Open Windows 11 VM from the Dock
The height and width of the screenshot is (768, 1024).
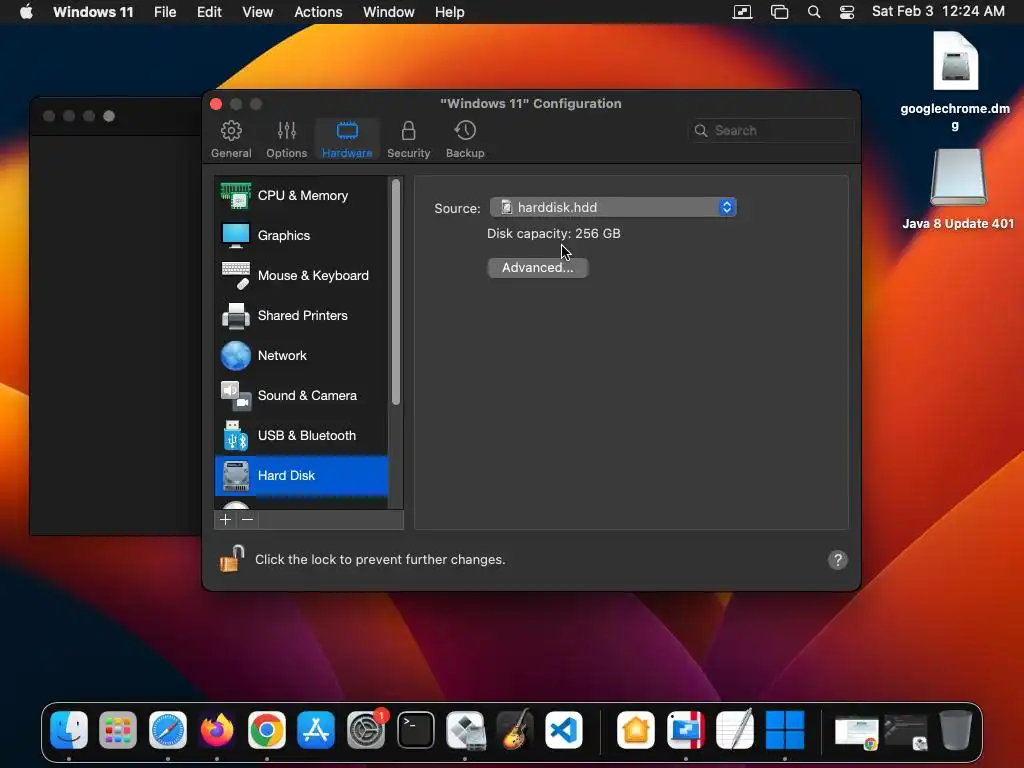(784, 729)
